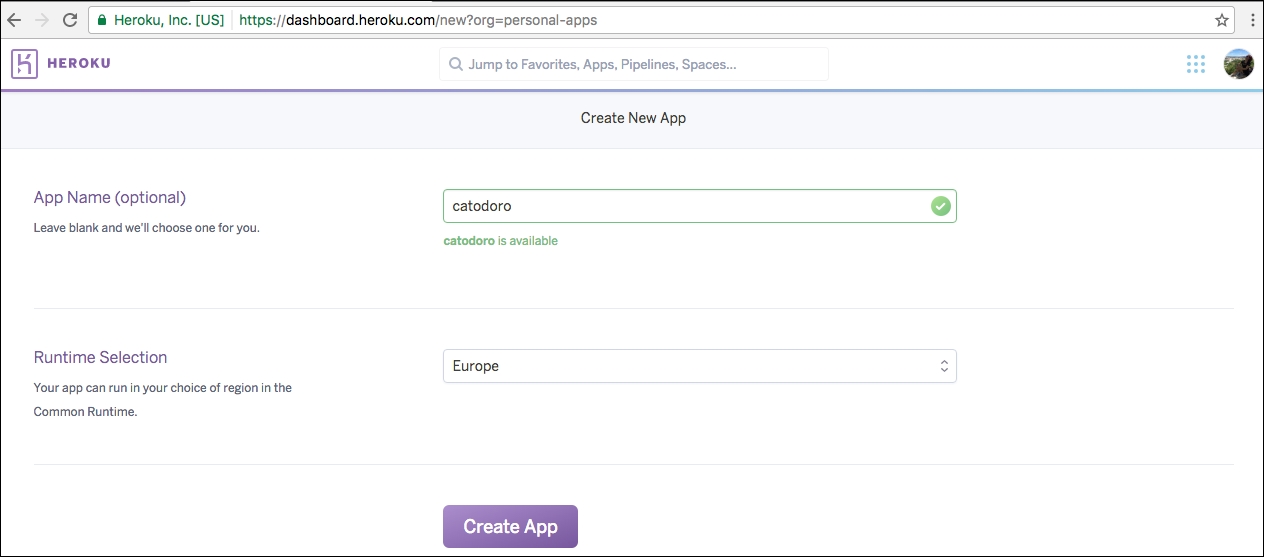Click the browser address bar URL
Screen dimensions: 1264x557
418,19
